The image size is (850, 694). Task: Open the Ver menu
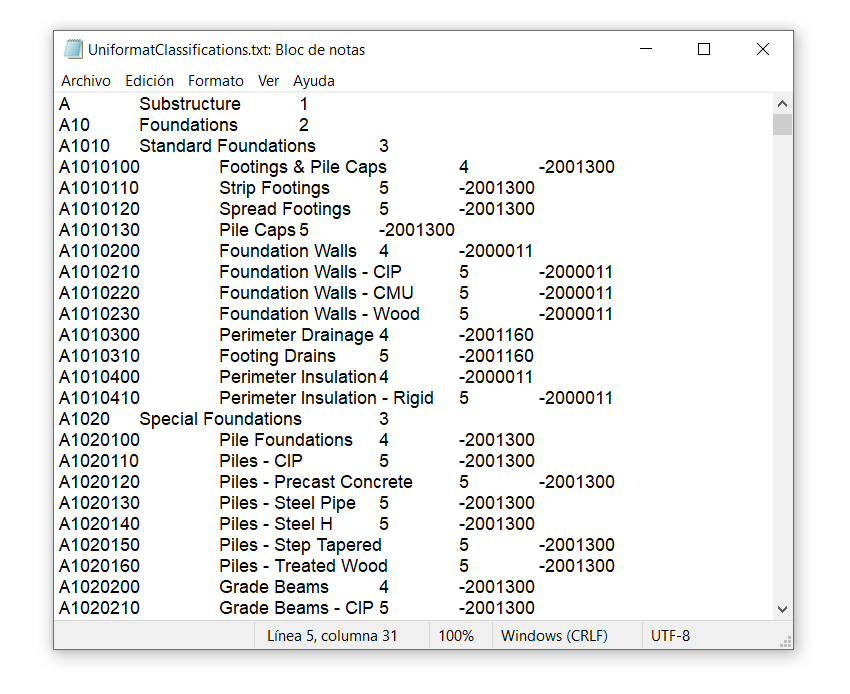pyautogui.click(x=268, y=81)
